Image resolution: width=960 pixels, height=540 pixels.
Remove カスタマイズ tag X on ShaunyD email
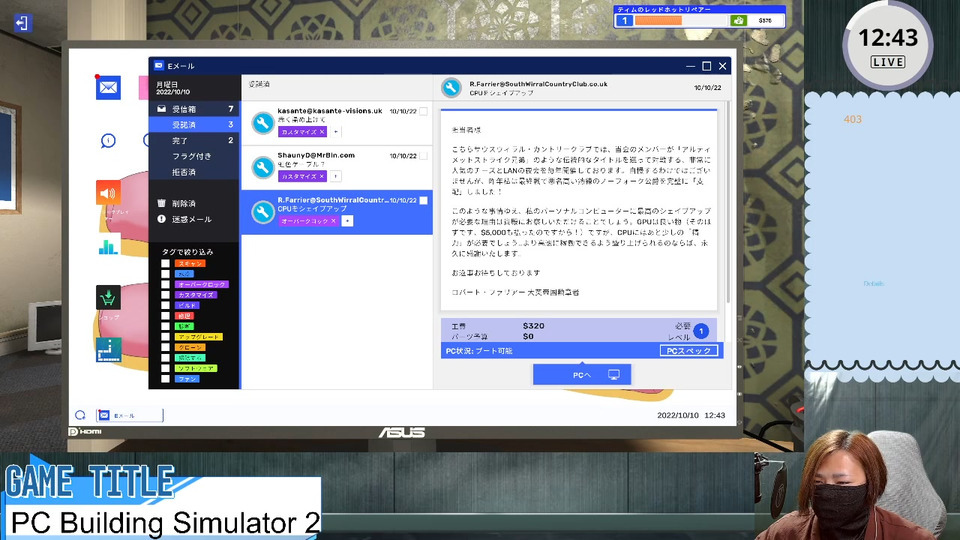point(322,176)
